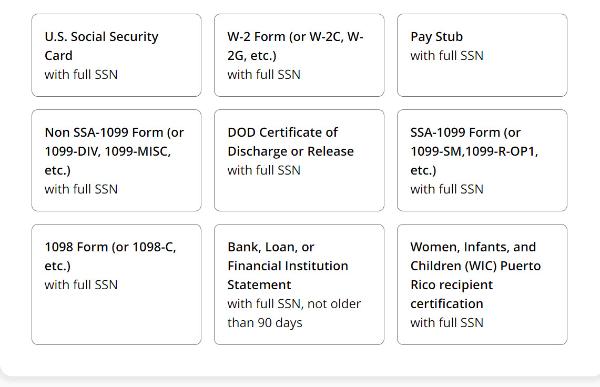Click the "not older than 90 days" note
The width and height of the screenshot is (600, 387).
pyautogui.click(x=294, y=313)
